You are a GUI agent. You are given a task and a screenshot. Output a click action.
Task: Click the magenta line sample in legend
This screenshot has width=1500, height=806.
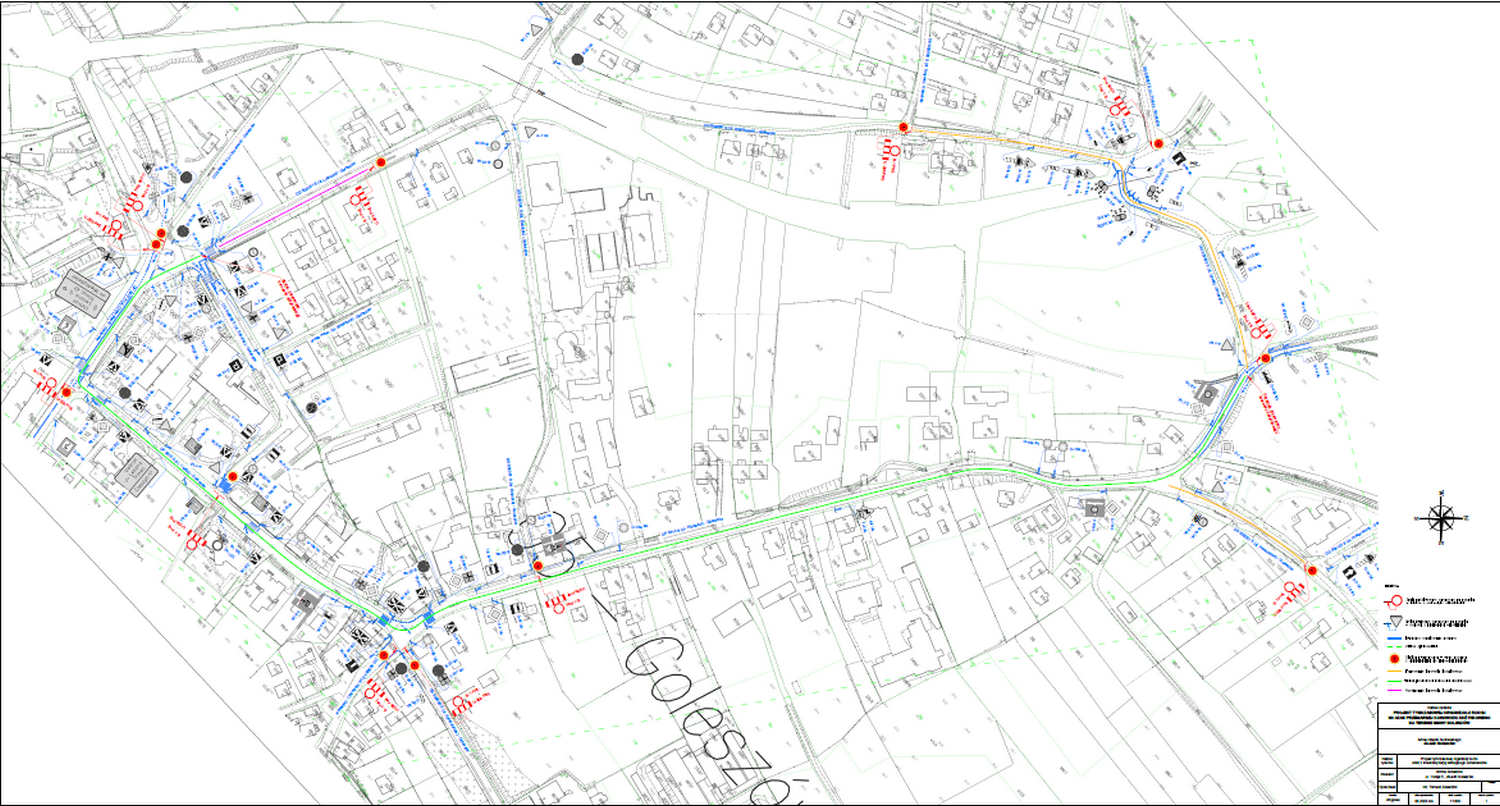[x=1393, y=690]
